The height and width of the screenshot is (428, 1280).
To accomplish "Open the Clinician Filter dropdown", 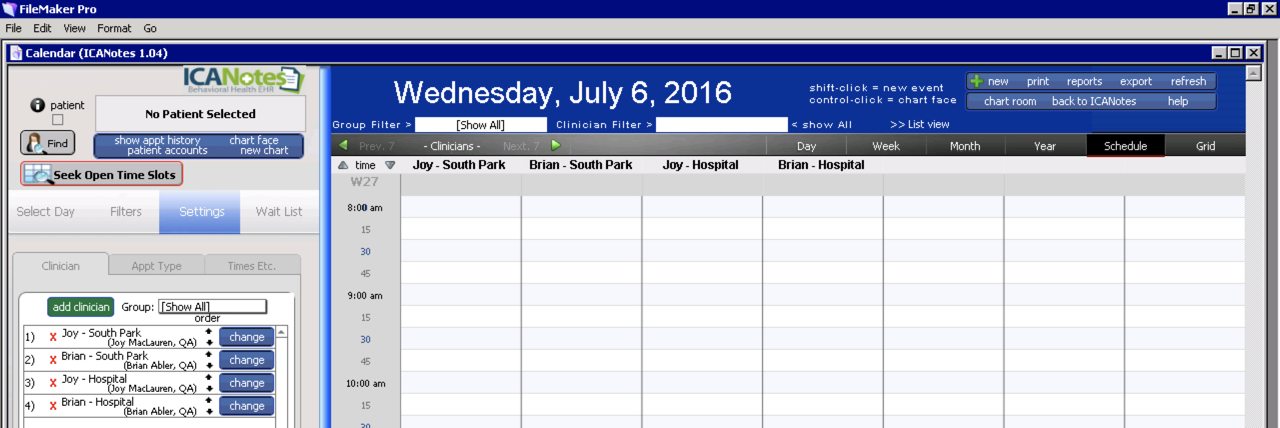I will tap(721, 125).
